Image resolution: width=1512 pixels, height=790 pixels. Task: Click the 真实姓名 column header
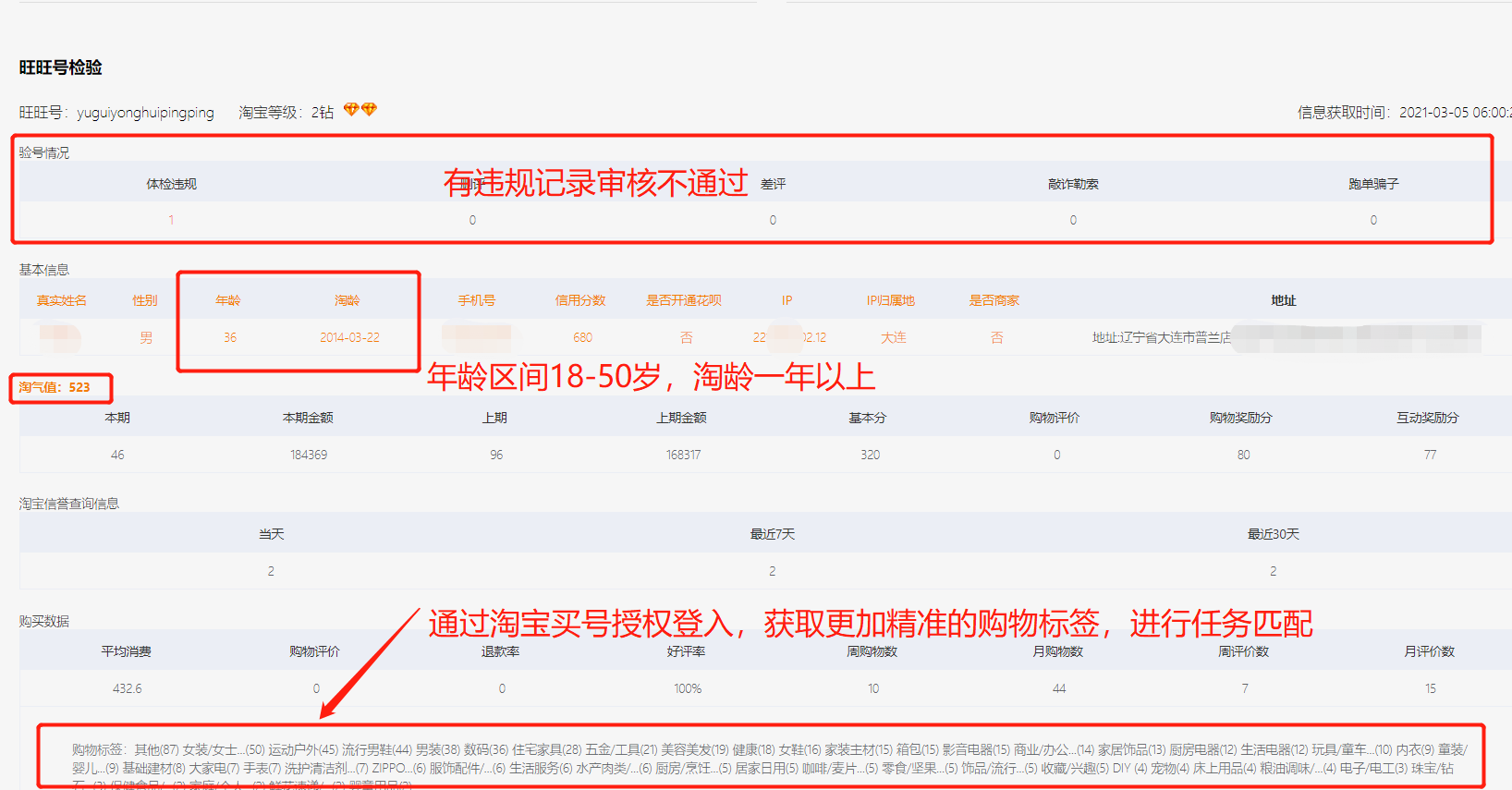point(62,300)
